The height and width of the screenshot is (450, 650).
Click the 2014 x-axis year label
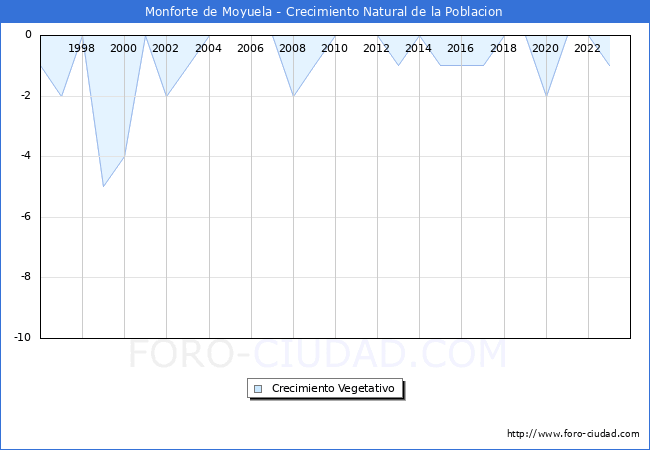(x=418, y=48)
